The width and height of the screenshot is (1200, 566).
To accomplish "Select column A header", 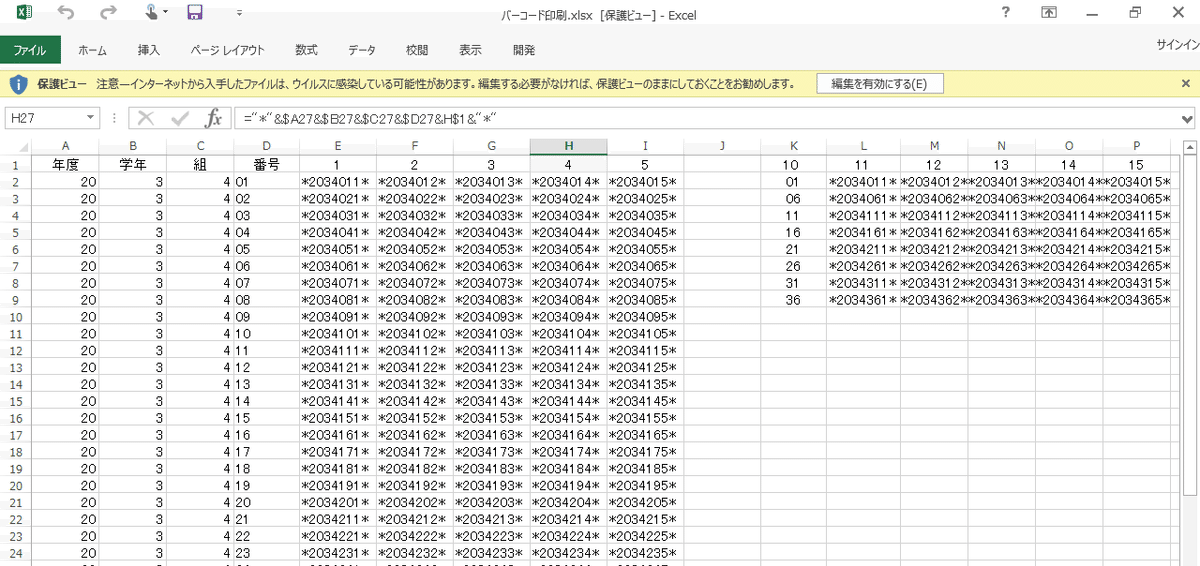I will tap(65, 146).
